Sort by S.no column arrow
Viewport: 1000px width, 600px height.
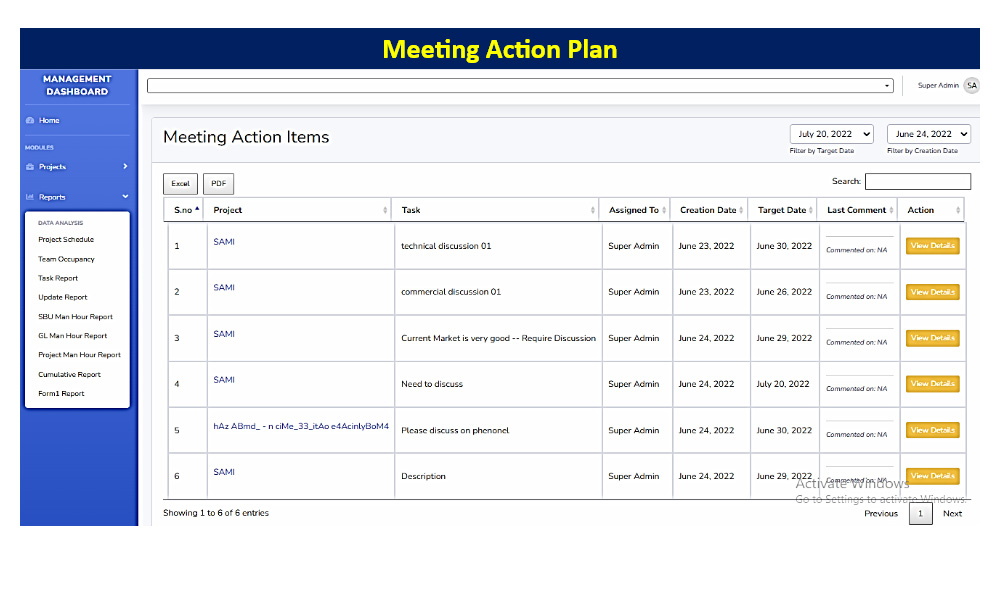click(197, 210)
